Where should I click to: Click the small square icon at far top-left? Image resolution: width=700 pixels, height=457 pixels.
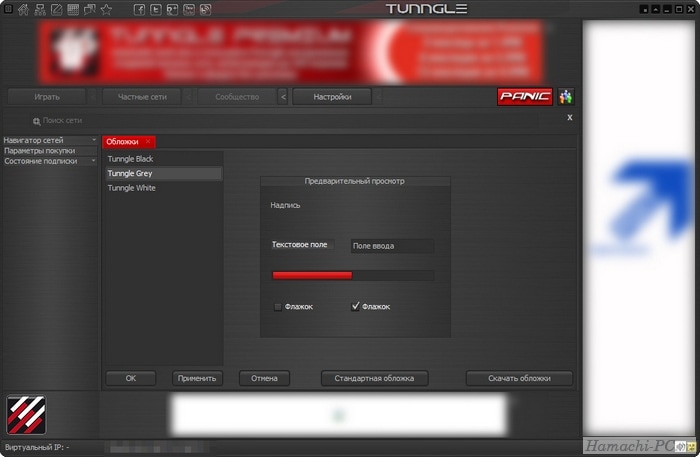(x=8, y=8)
